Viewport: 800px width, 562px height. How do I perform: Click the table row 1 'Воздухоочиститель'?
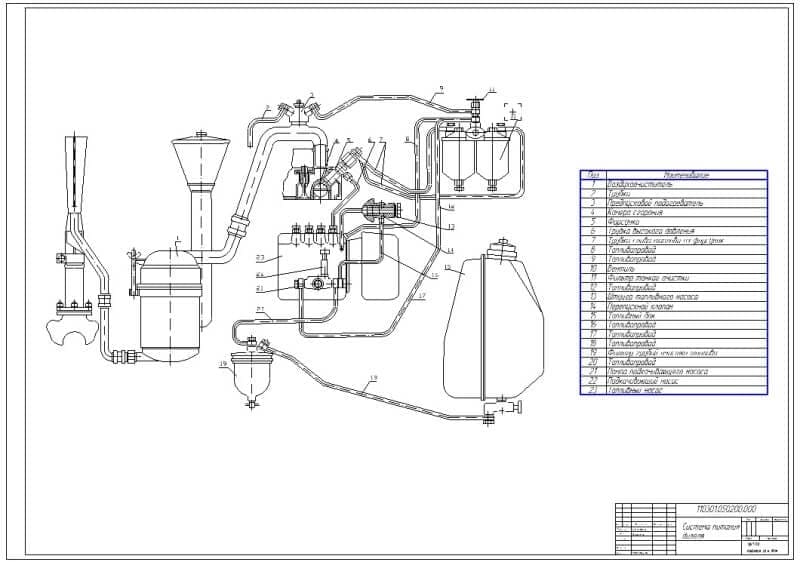pos(673,184)
